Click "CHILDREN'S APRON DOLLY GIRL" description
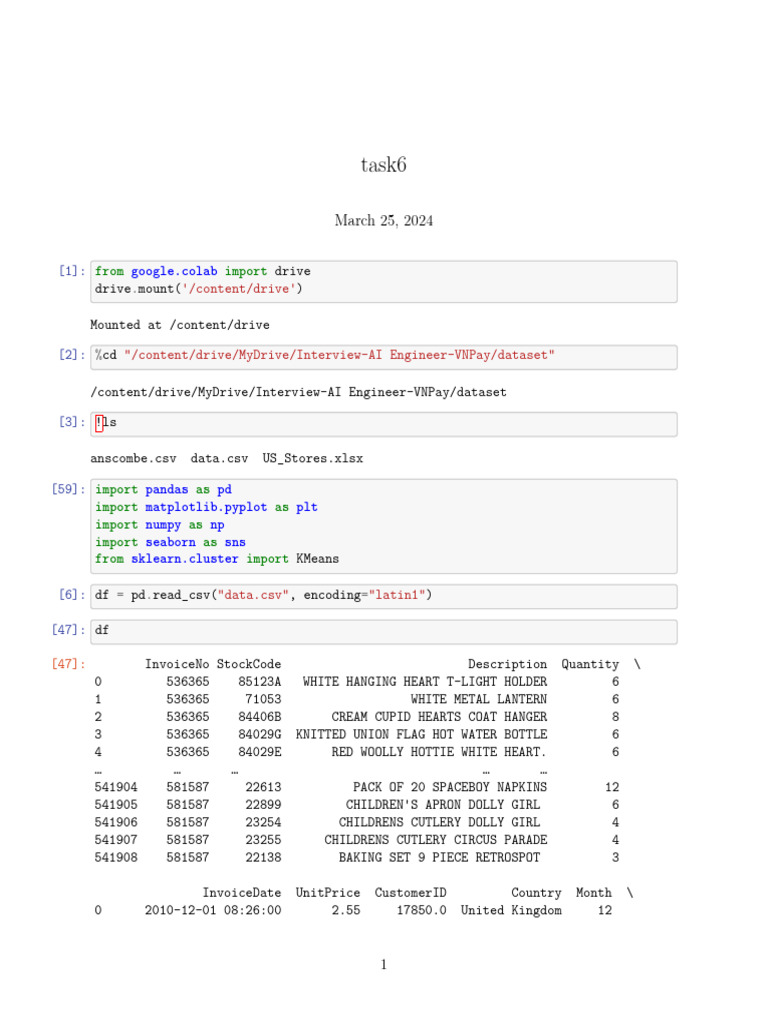This screenshot has width=768, height=1024. (443, 805)
